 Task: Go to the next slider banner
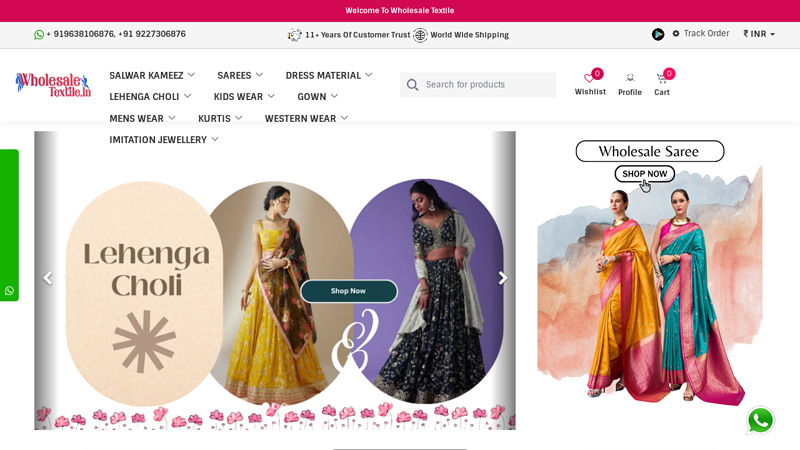click(503, 278)
